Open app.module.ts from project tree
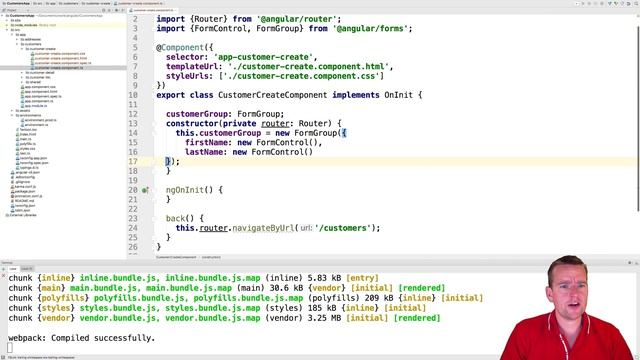640x360 pixels. 34,106
